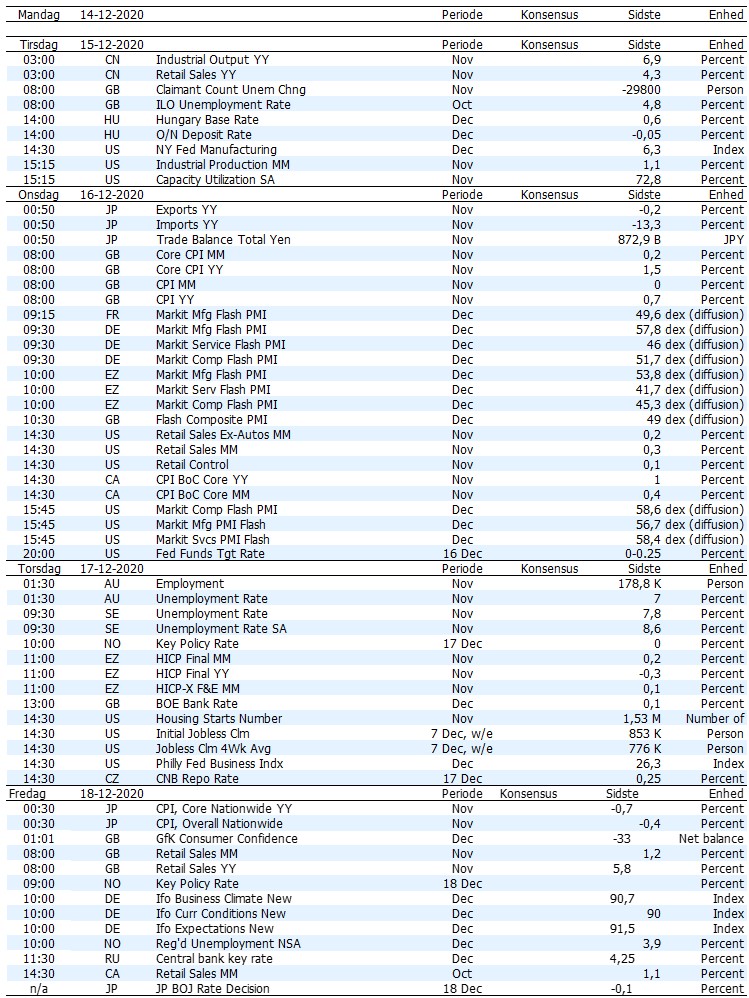The width and height of the screenshot is (749, 998).
Task: Click the JP BOJ Rate Decision event
Action: [212, 989]
